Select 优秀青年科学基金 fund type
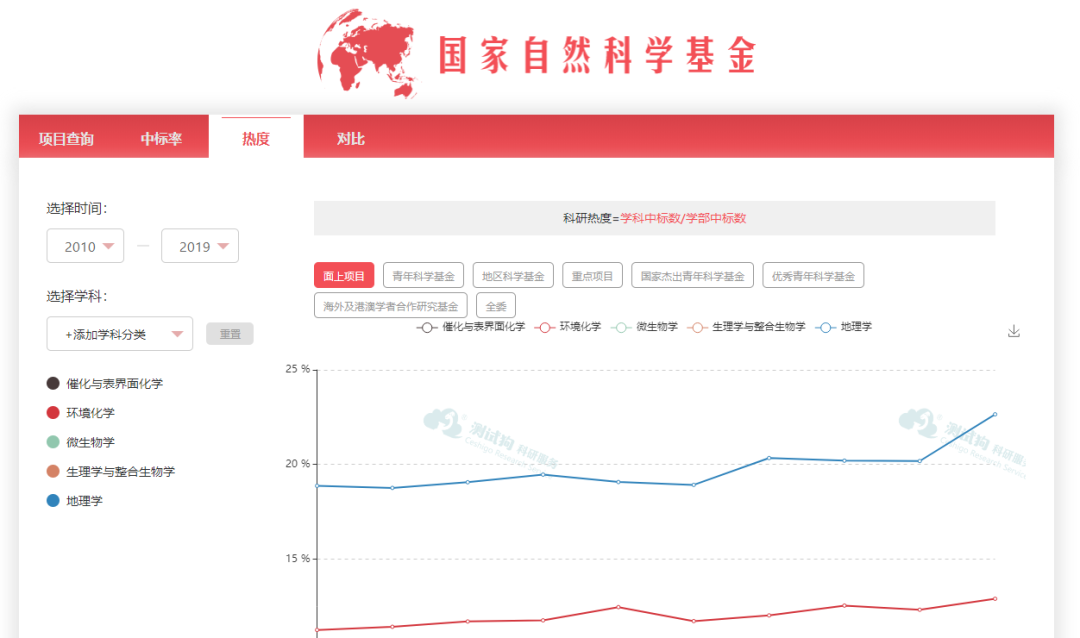 [813, 276]
